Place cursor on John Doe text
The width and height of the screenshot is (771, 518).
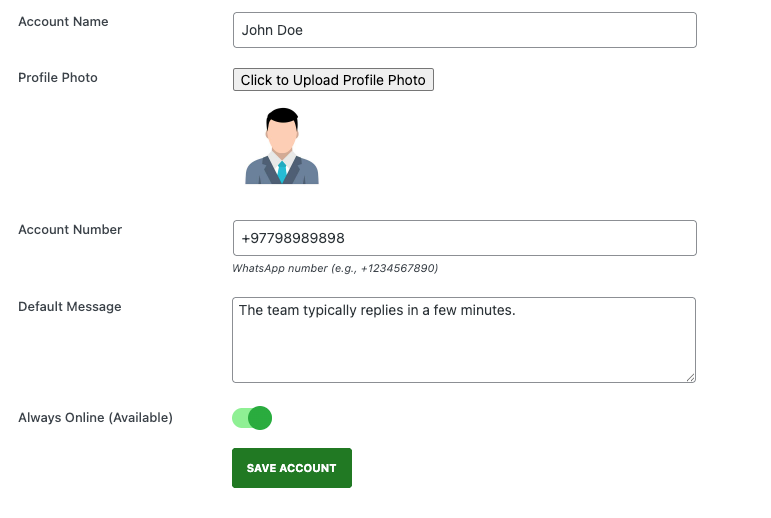272,30
